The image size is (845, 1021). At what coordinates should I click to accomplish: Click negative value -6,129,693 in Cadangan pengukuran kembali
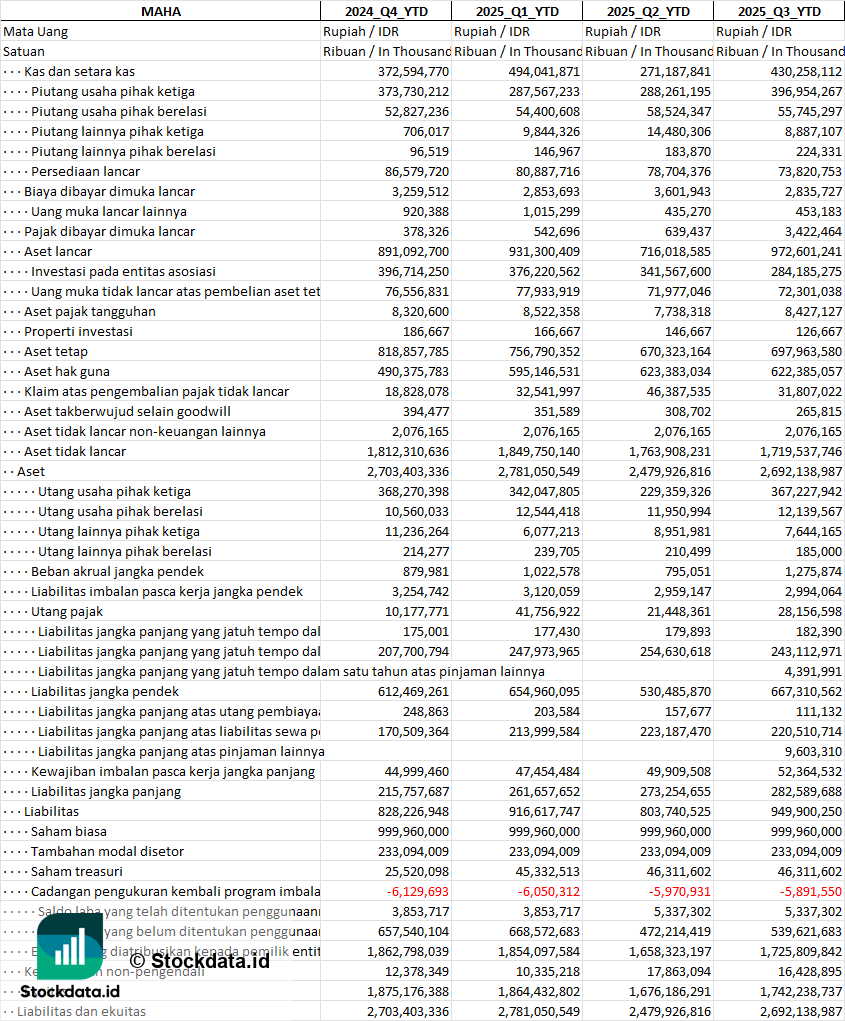point(418,892)
